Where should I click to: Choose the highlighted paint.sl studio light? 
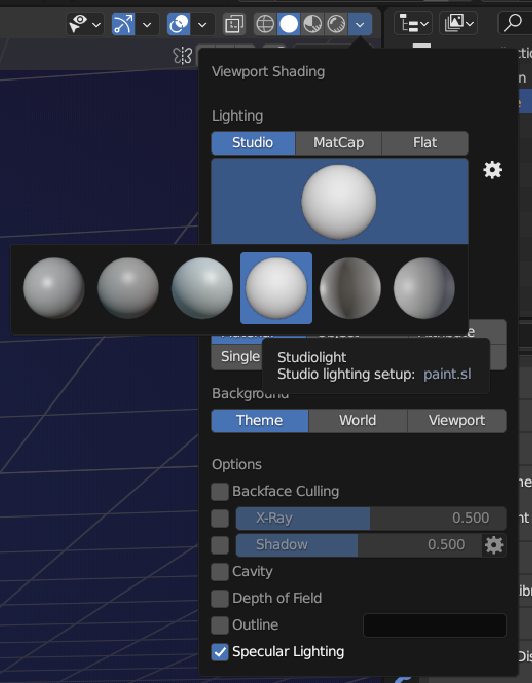(276, 288)
